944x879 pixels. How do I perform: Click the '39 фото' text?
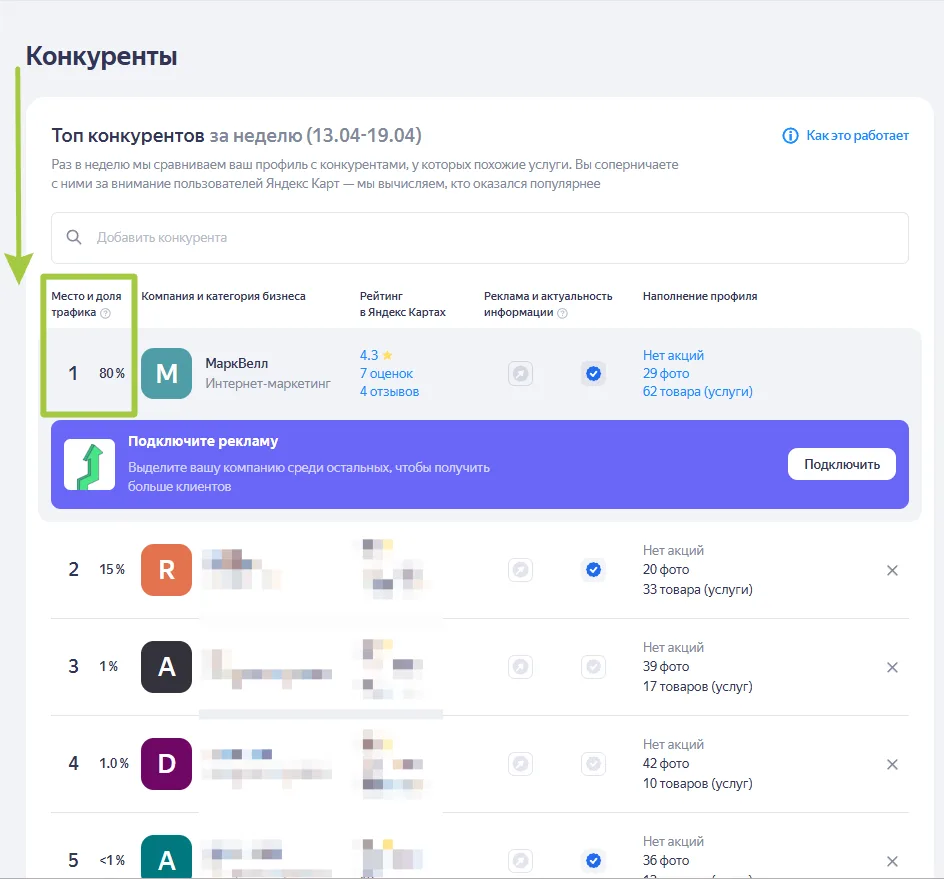click(x=666, y=666)
